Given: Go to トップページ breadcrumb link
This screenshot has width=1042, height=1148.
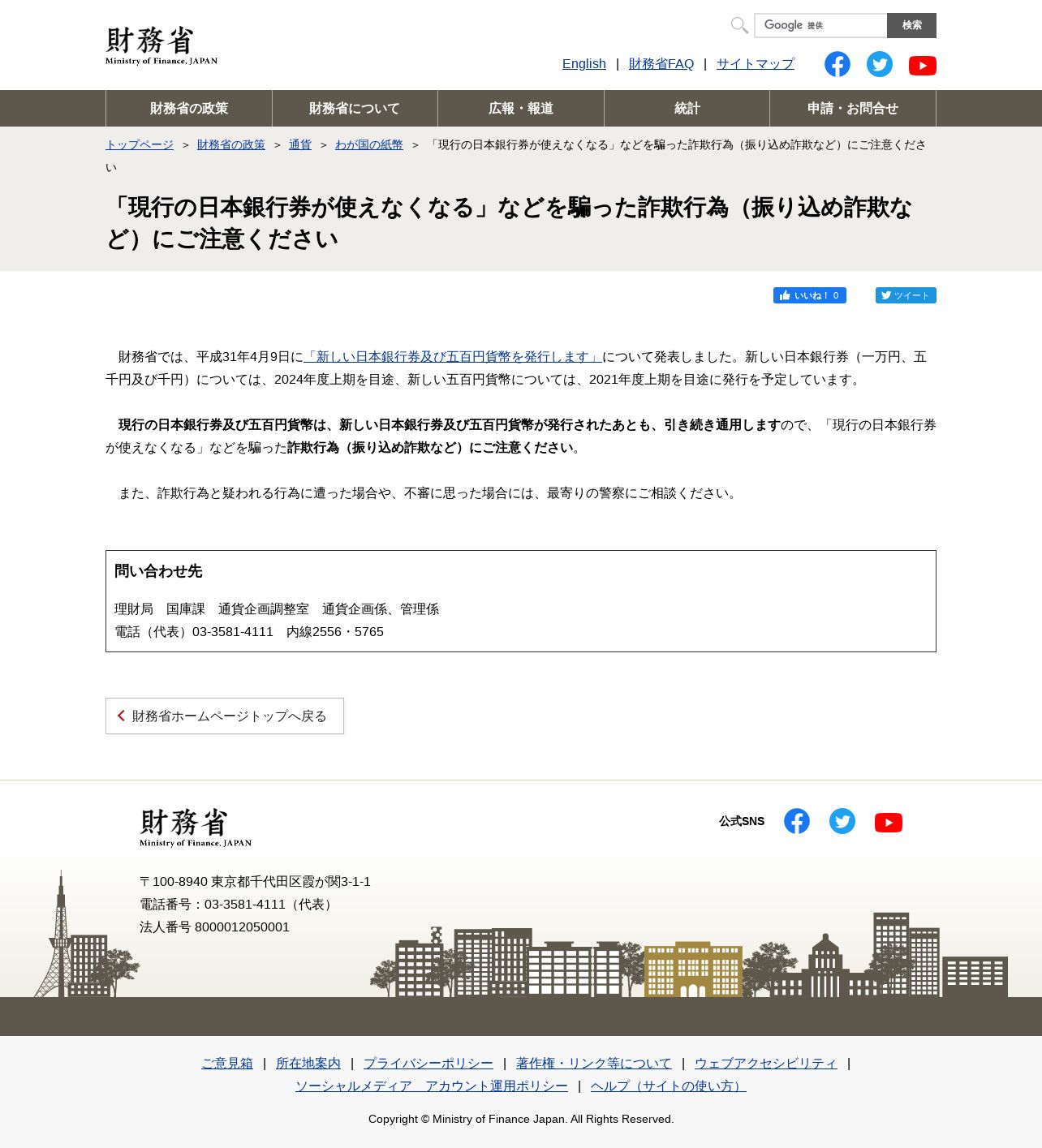Looking at the screenshot, I should point(140,144).
